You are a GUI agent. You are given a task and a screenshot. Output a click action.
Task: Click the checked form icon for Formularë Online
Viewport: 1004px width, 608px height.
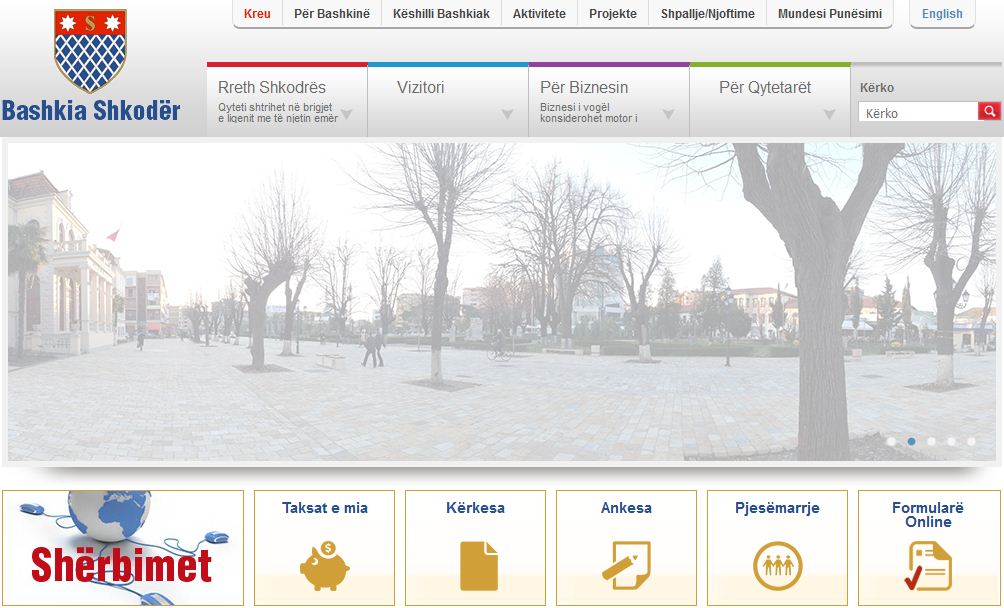[928, 566]
